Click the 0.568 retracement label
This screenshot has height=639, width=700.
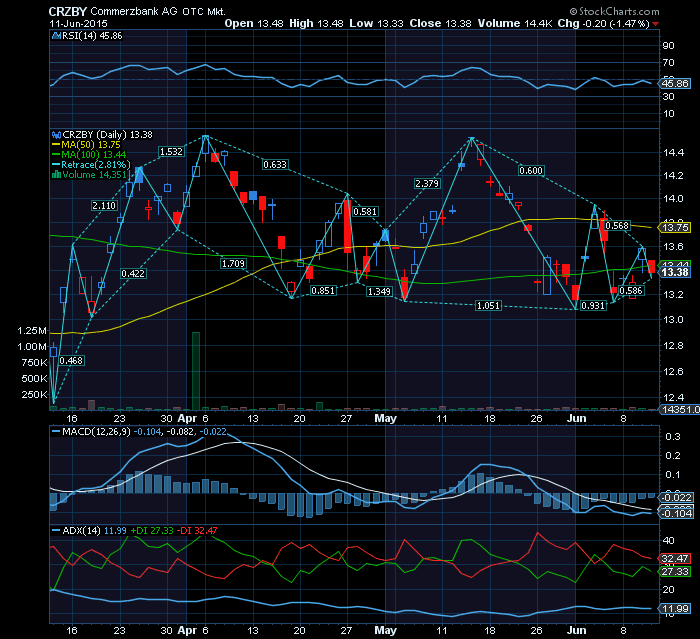(617, 226)
